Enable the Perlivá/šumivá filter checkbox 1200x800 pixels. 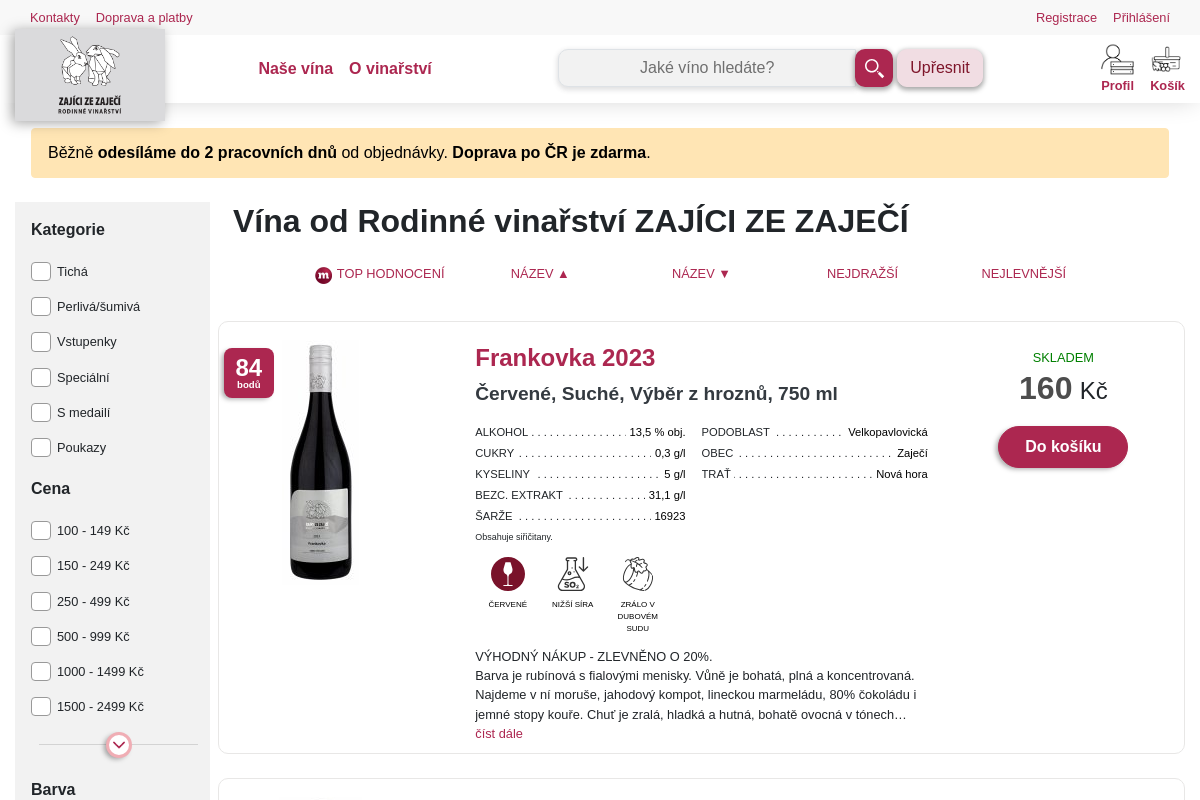pyautogui.click(x=41, y=307)
